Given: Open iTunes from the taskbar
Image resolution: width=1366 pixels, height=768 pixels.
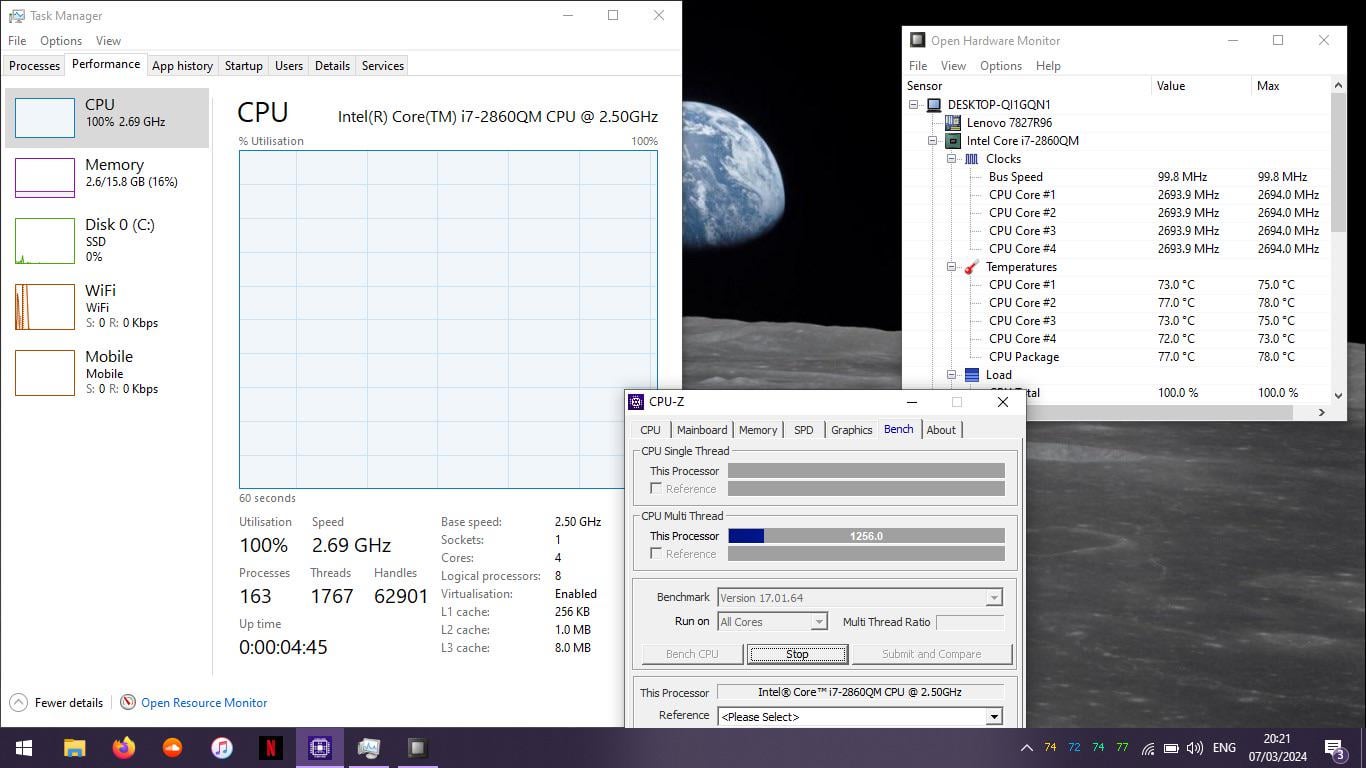Looking at the screenshot, I should pyautogui.click(x=221, y=748).
